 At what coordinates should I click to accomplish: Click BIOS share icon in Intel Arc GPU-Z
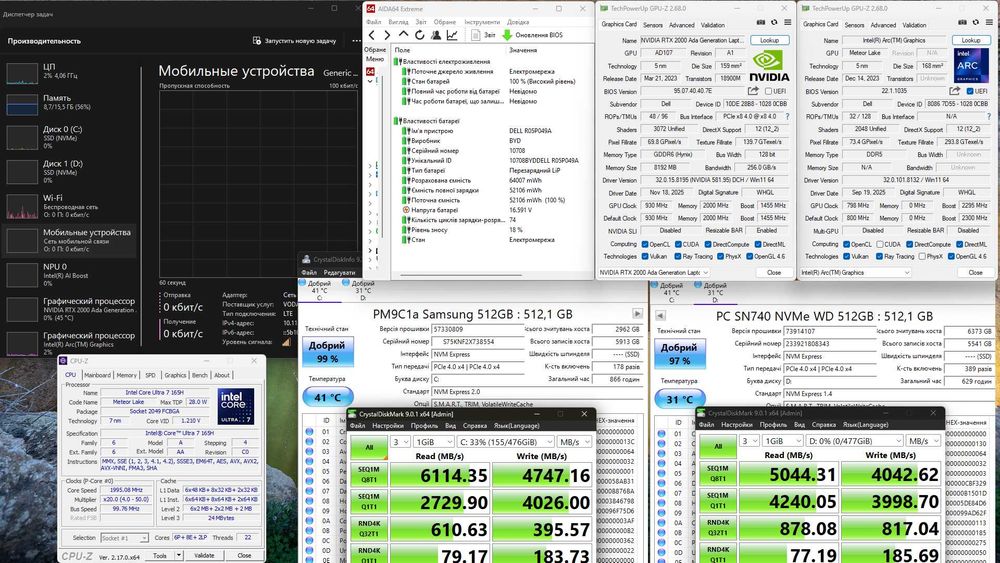955,91
